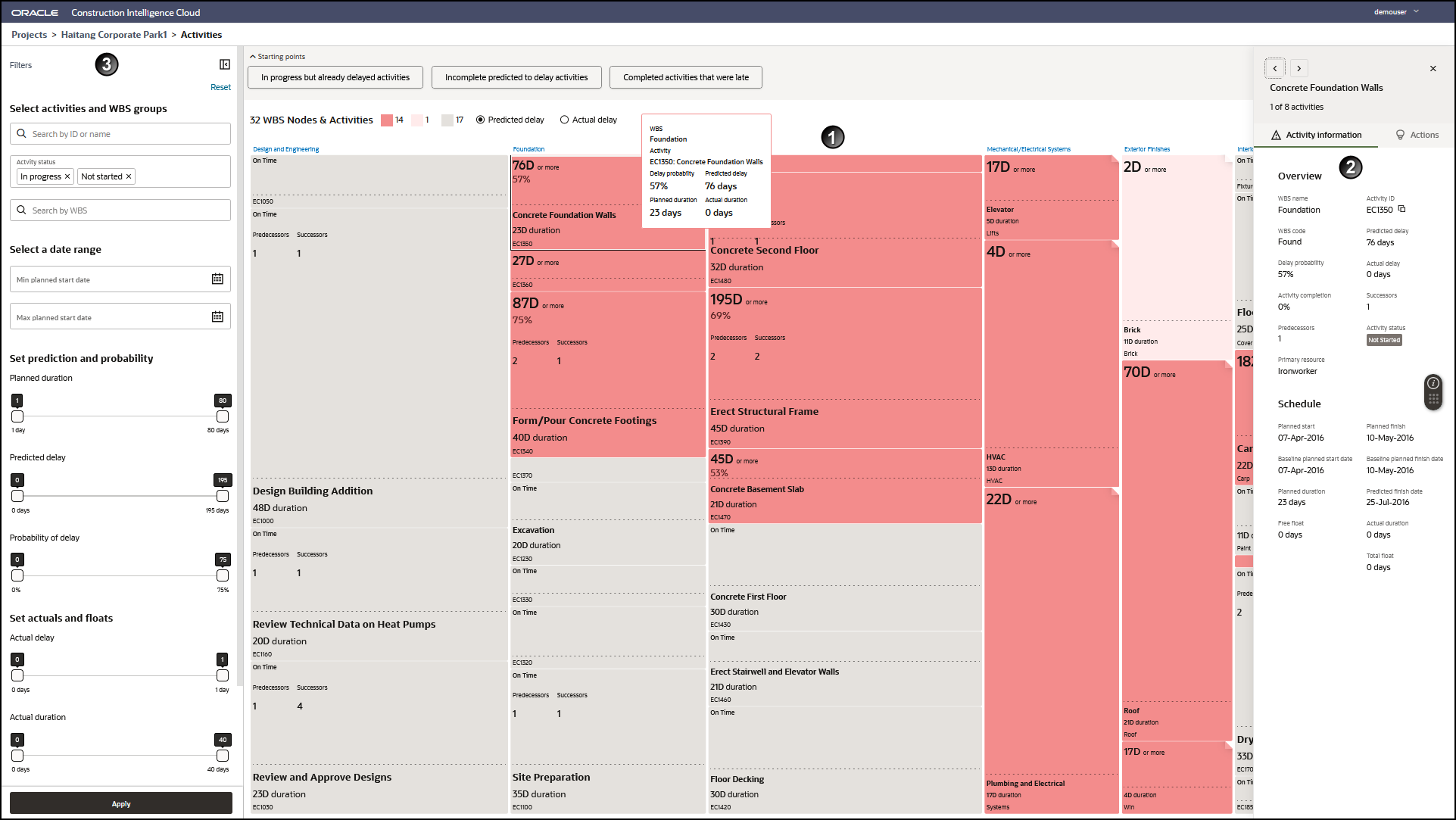Click the floating info help widget

tap(1433, 384)
